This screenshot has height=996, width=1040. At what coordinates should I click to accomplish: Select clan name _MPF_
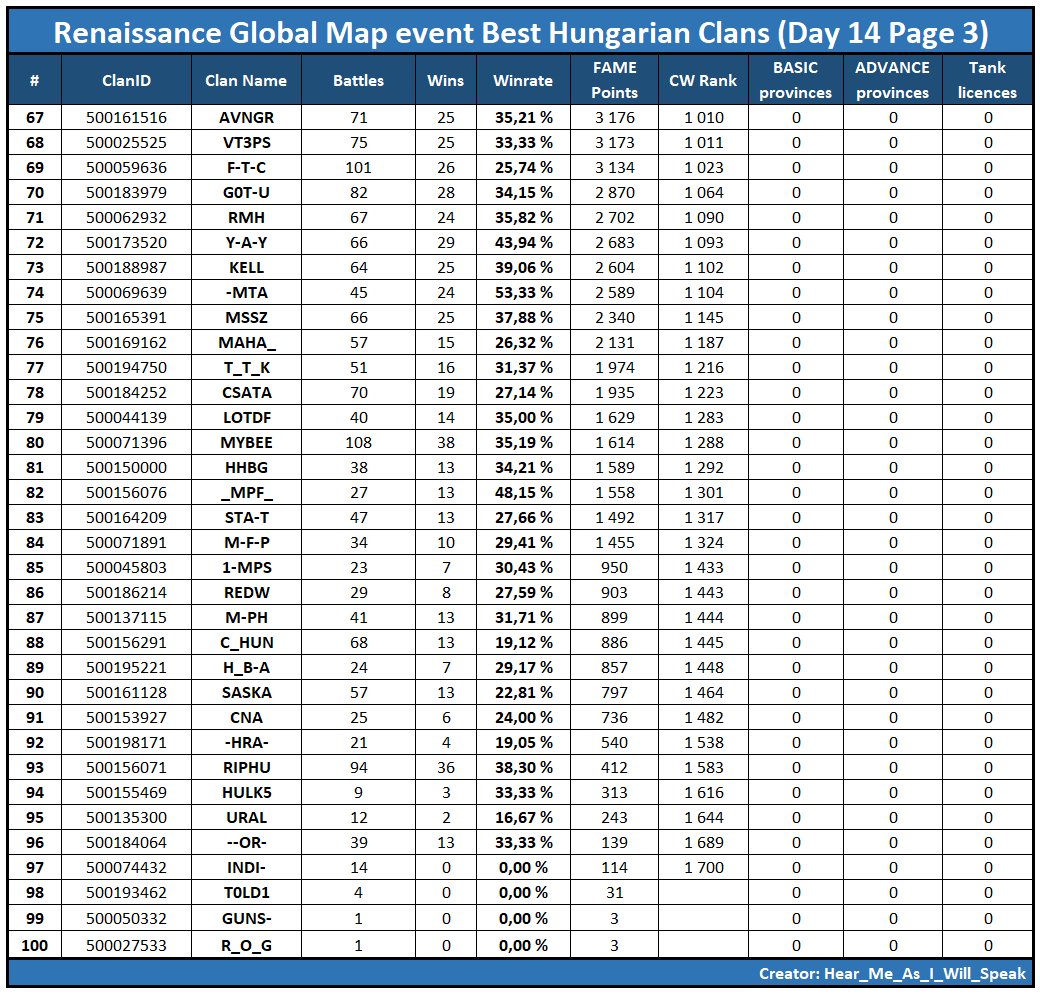[247, 493]
